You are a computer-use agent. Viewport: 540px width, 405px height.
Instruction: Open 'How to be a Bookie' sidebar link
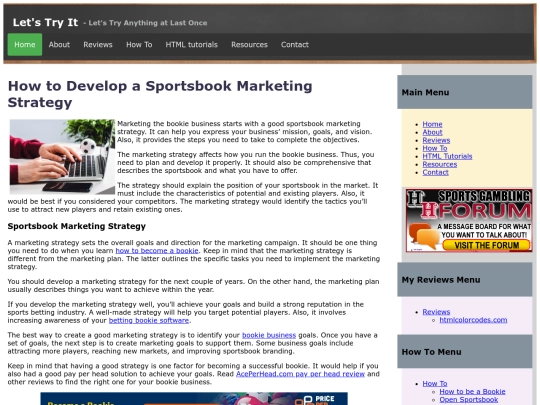coord(472,392)
